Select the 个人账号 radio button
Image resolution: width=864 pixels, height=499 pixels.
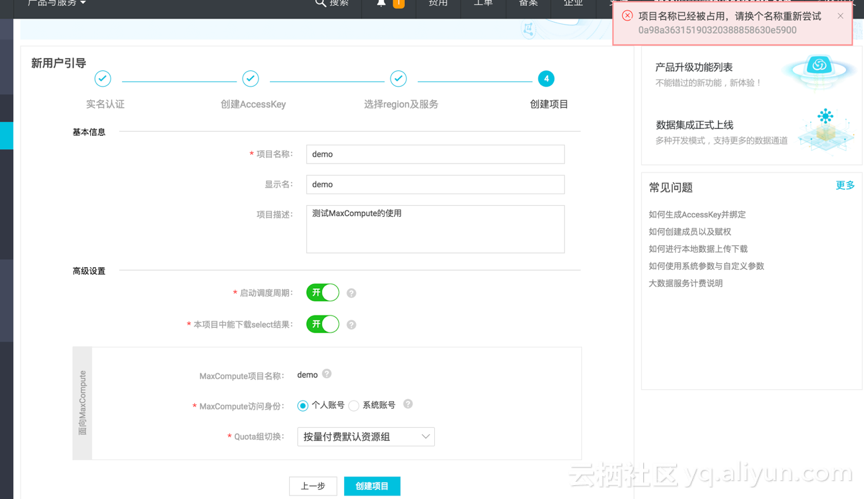tap(303, 406)
